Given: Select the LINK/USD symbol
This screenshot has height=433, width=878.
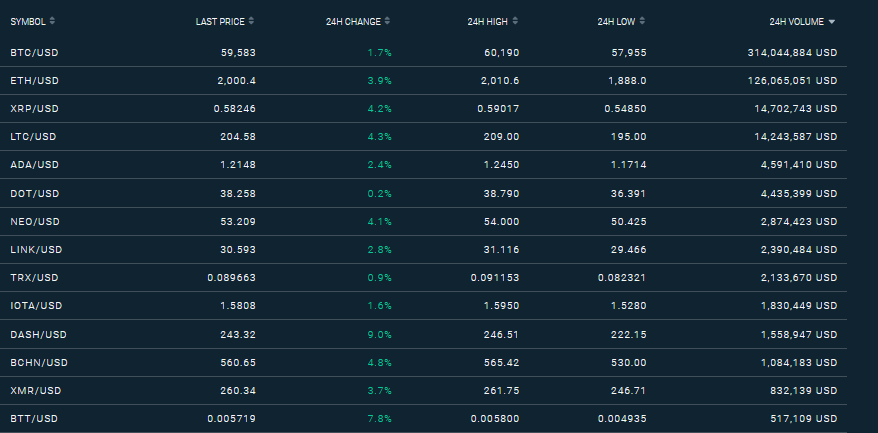Looking at the screenshot, I should pyautogui.click(x=36, y=250).
